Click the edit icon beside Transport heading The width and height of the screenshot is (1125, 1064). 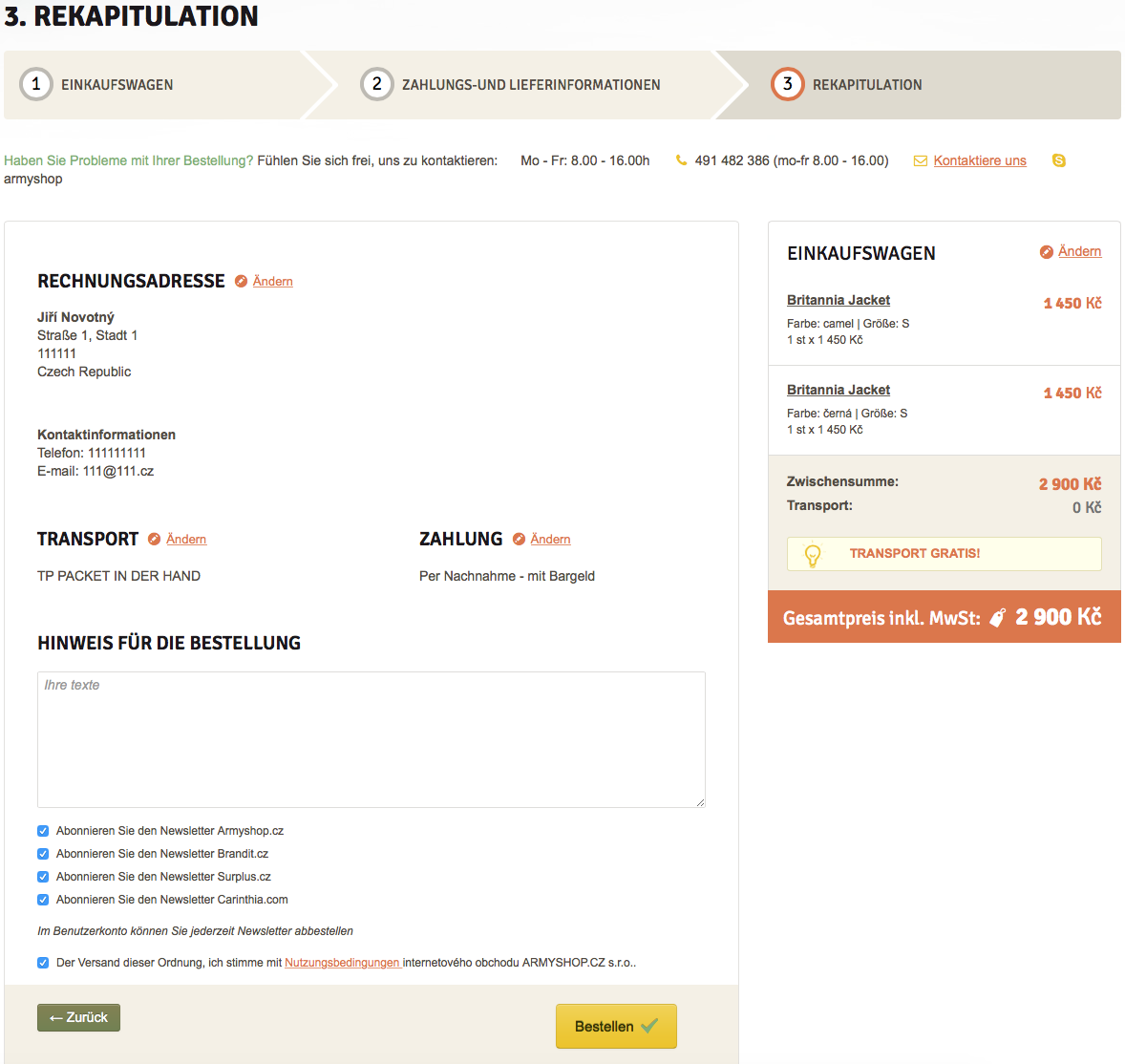[155, 539]
